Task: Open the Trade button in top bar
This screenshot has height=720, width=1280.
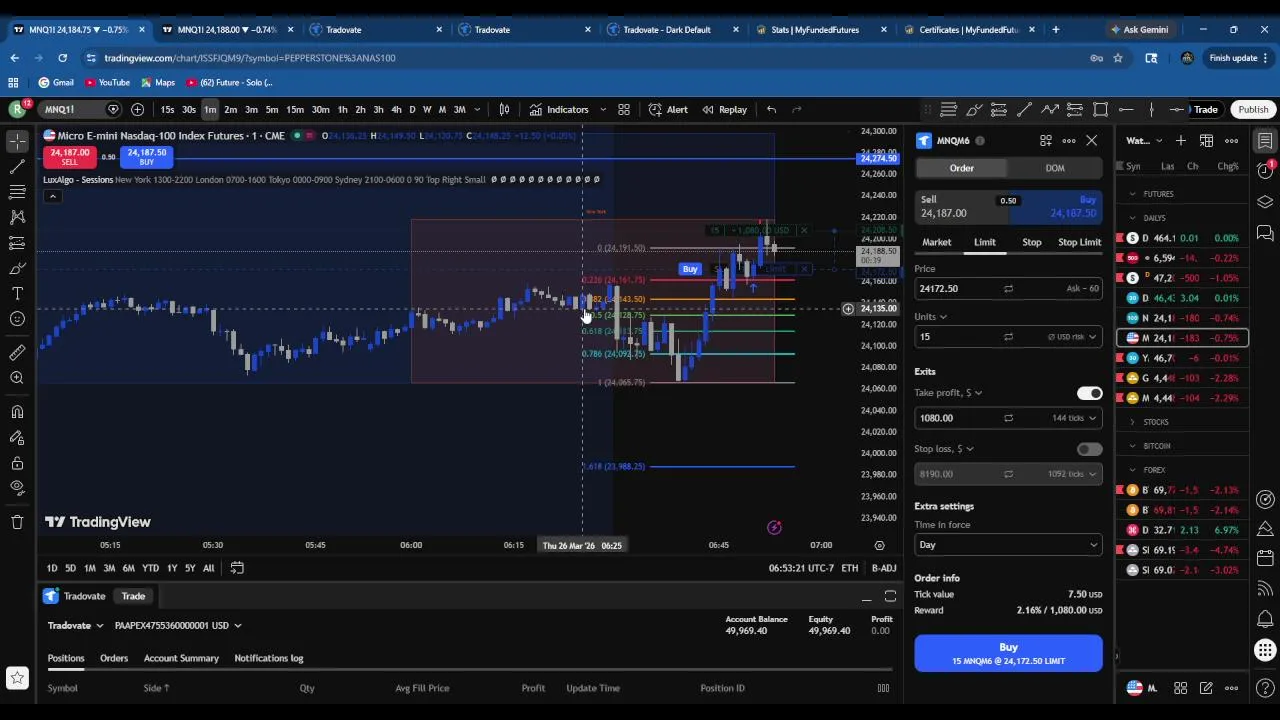Action: pos(1205,109)
